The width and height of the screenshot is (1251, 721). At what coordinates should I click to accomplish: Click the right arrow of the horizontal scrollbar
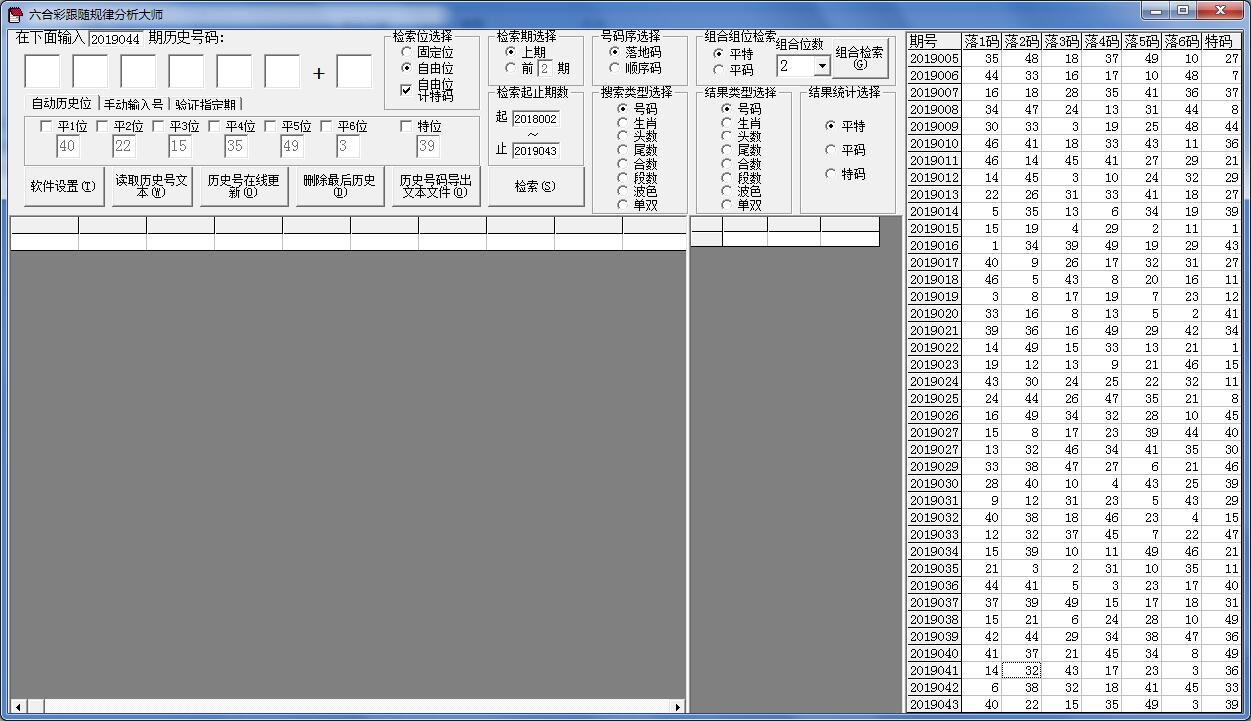pyautogui.click(x=678, y=707)
